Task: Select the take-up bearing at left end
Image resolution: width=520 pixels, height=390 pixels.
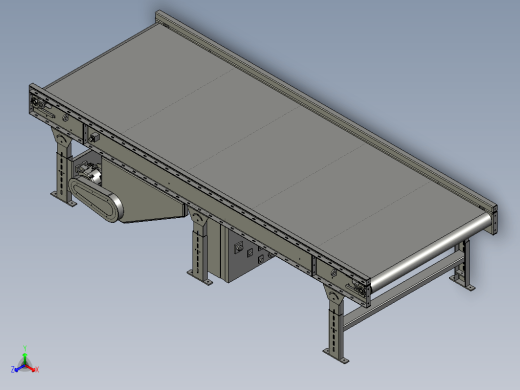Action: pyautogui.click(x=37, y=103)
